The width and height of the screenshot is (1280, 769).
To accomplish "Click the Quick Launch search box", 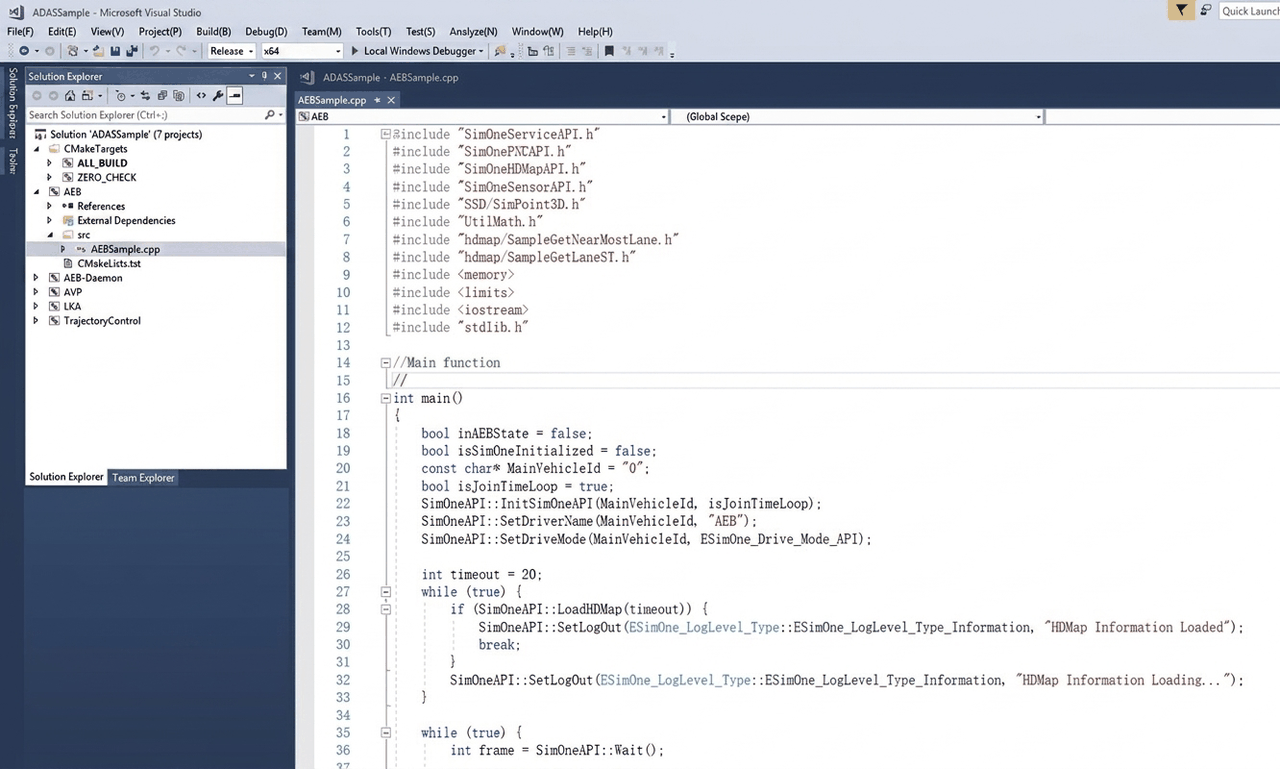I will [x=1250, y=11].
